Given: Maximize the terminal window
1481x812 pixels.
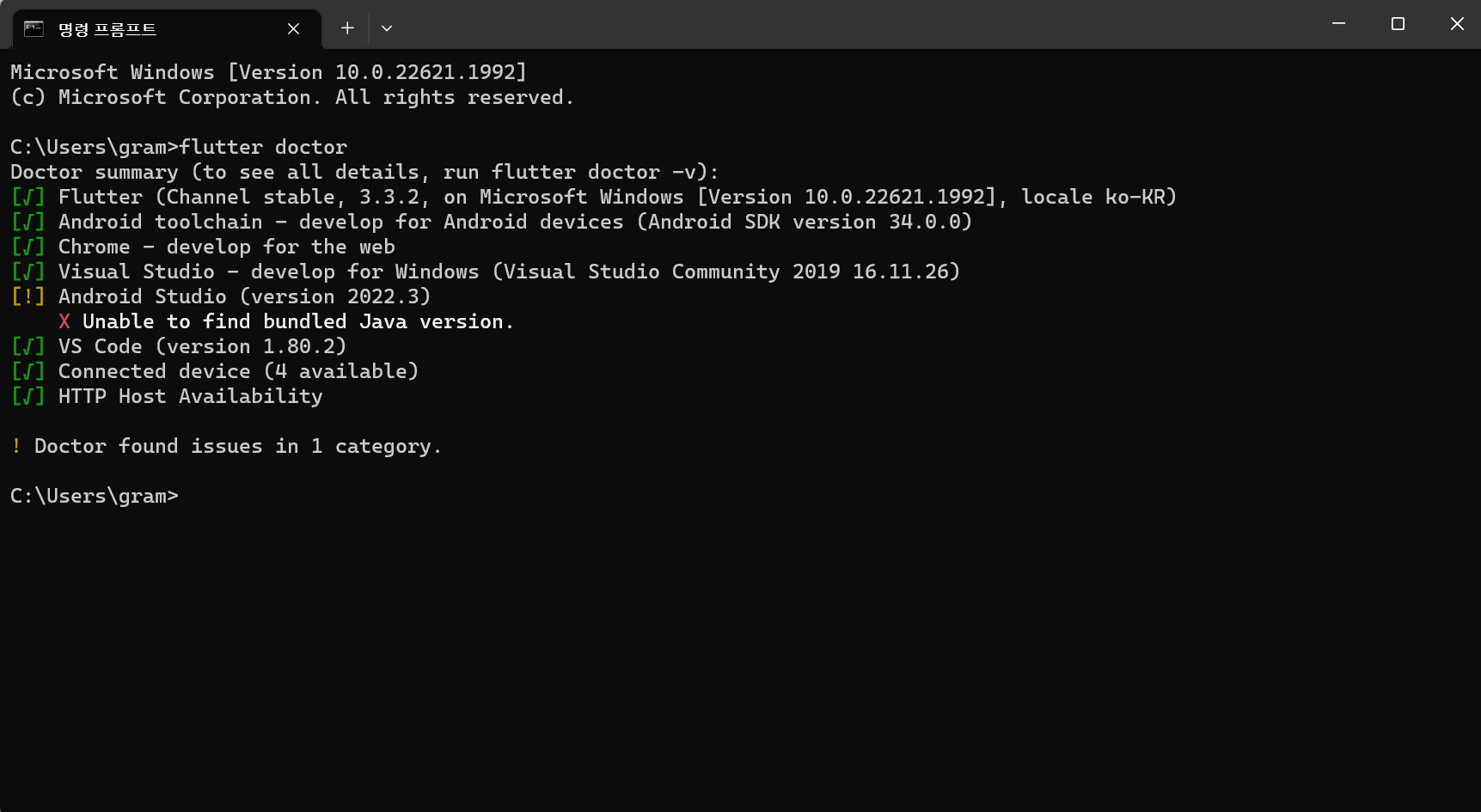Looking at the screenshot, I should tap(1398, 24).
